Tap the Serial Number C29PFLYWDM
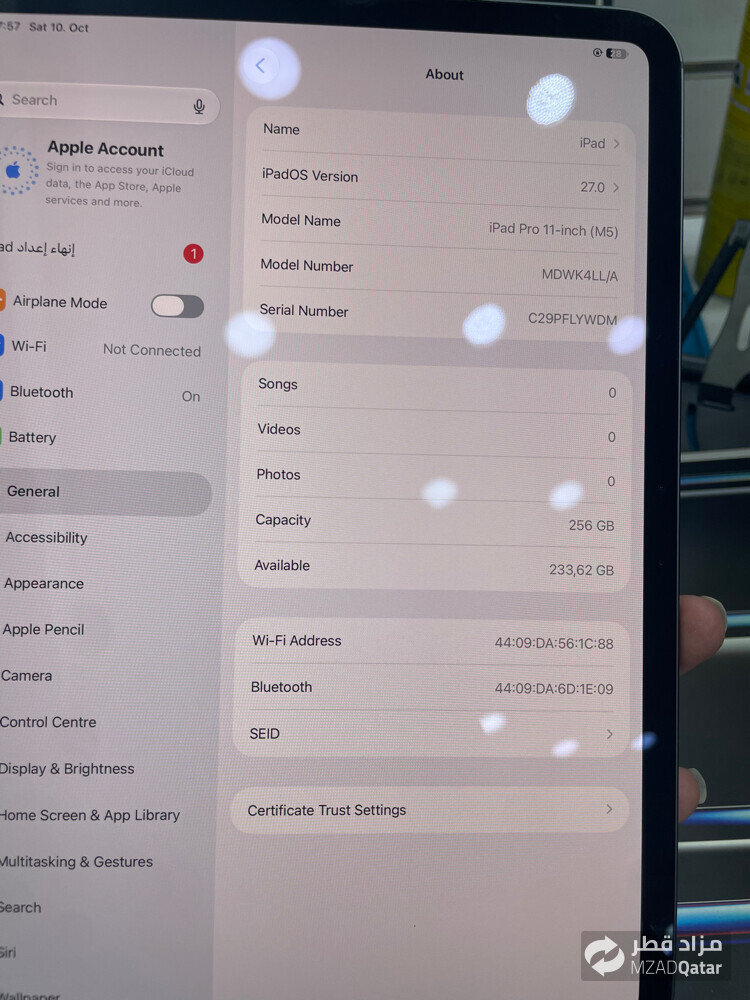This screenshot has height=1000, width=750. (572, 319)
